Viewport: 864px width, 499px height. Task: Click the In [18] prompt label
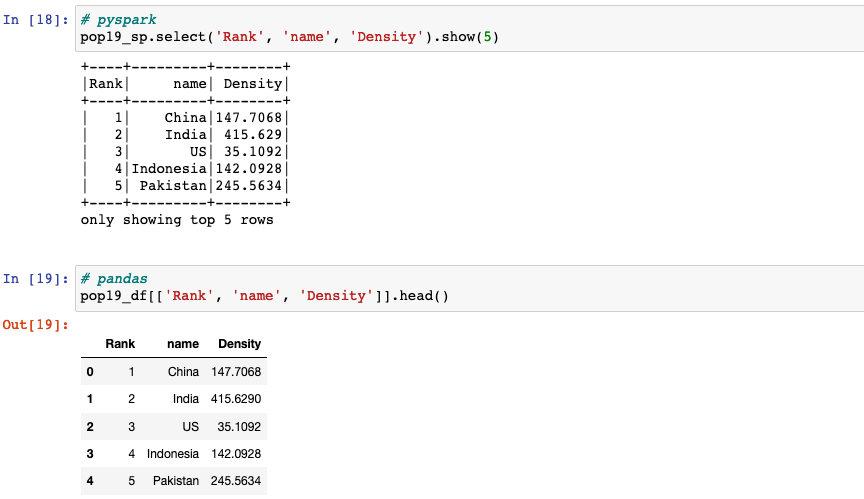click(36, 20)
